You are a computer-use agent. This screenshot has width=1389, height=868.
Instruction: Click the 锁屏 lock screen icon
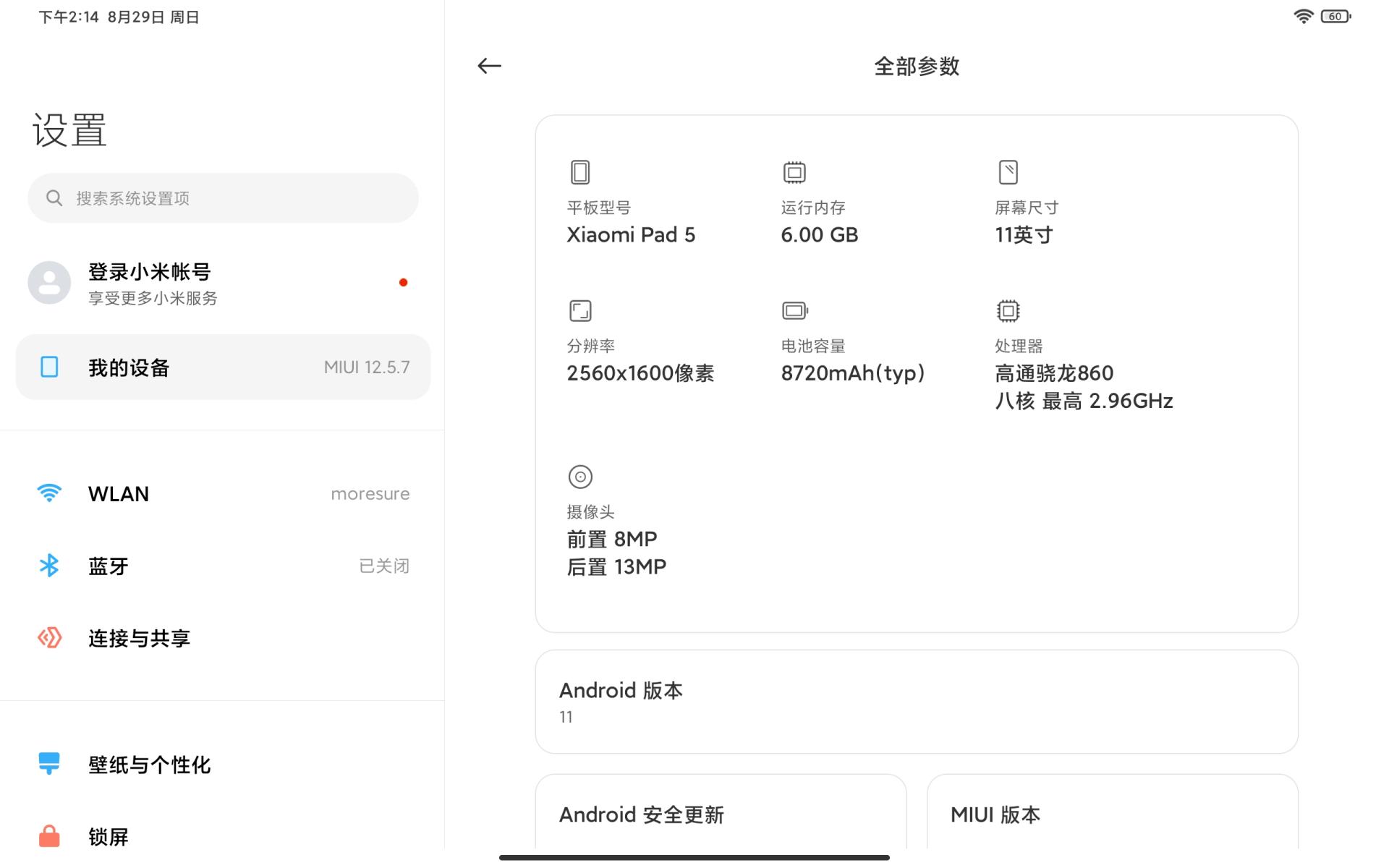[x=49, y=837]
